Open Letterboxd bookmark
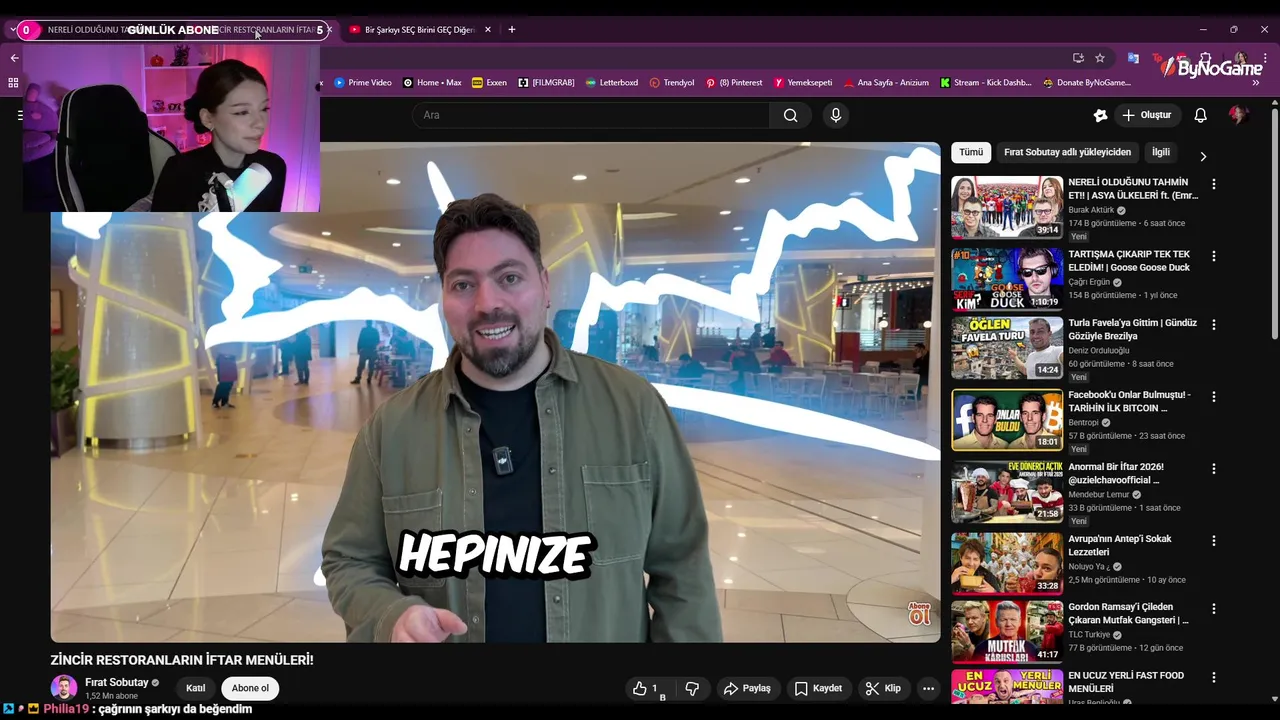This screenshot has width=1280, height=720. [611, 83]
